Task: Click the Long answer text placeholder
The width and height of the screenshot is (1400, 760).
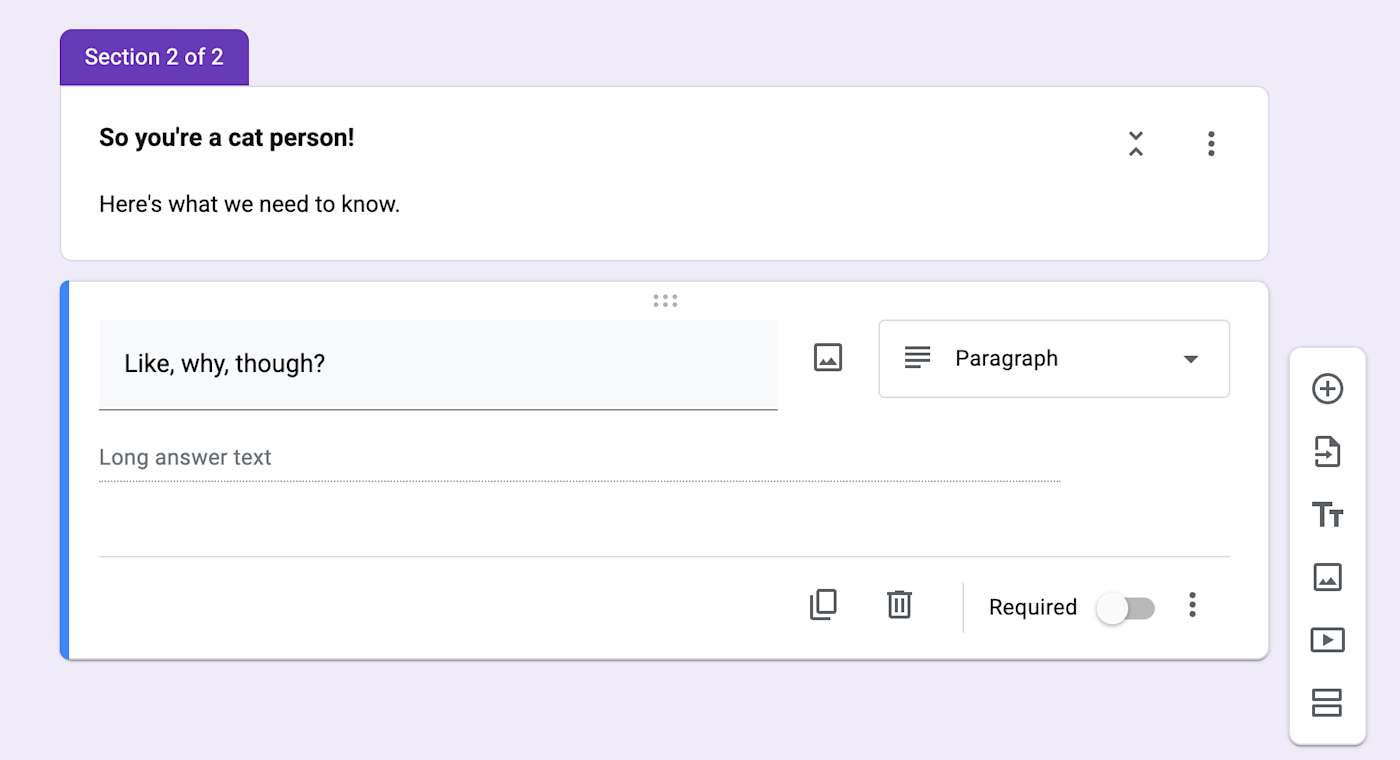Action: coord(185,458)
